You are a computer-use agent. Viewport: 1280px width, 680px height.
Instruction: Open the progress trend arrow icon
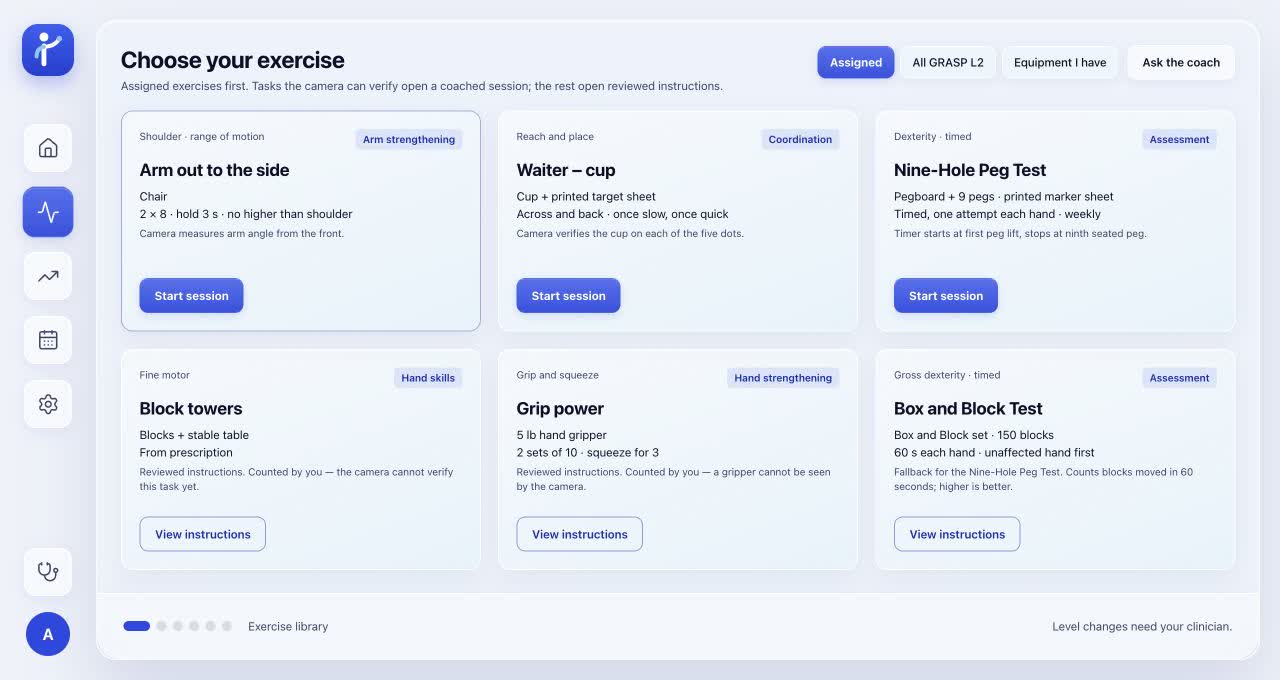(48, 276)
